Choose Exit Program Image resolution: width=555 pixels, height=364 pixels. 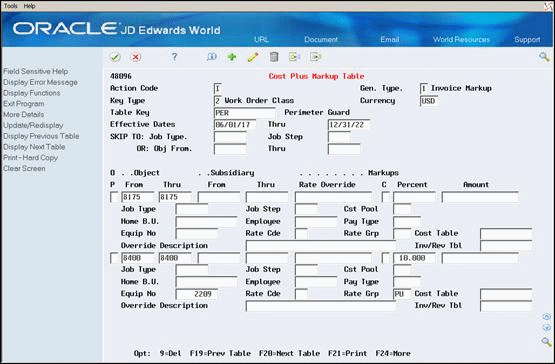point(24,104)
